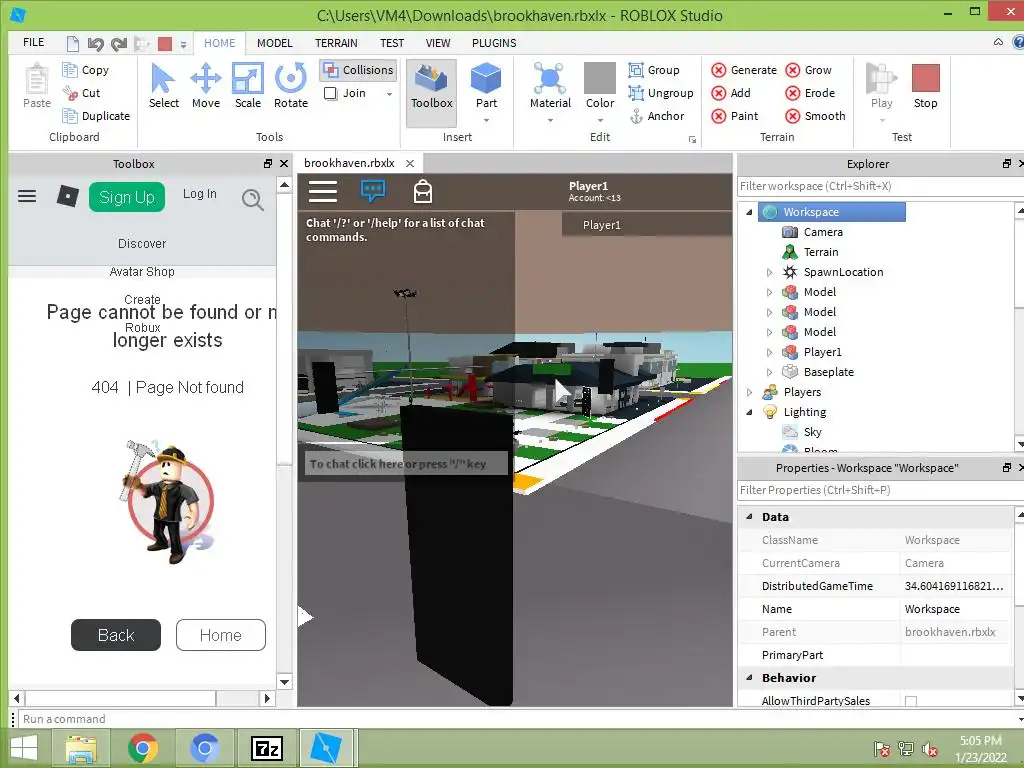1024x768 pixels.
Task: Click the Filter workspace input field
Action: (x=878, y=186)
